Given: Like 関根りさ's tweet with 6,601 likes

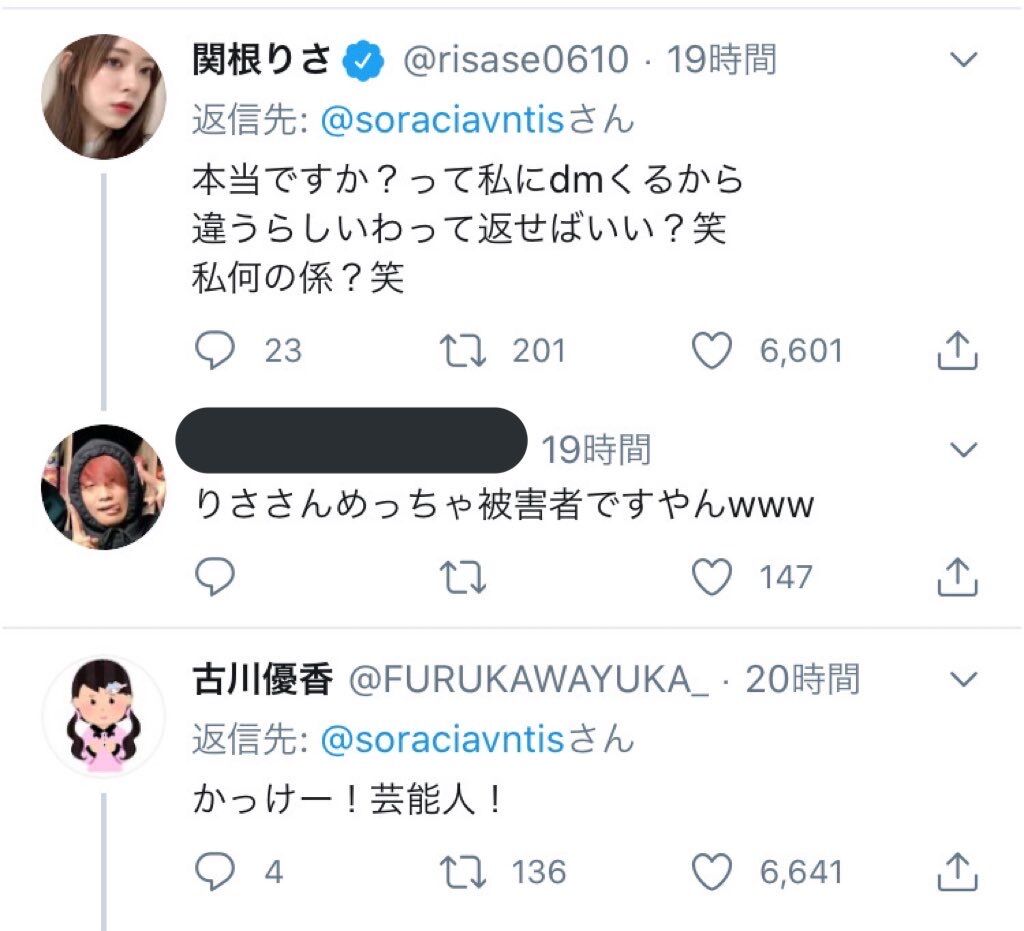Looking at the screenshot, I should pyautogui.click(x=712, y=350).
